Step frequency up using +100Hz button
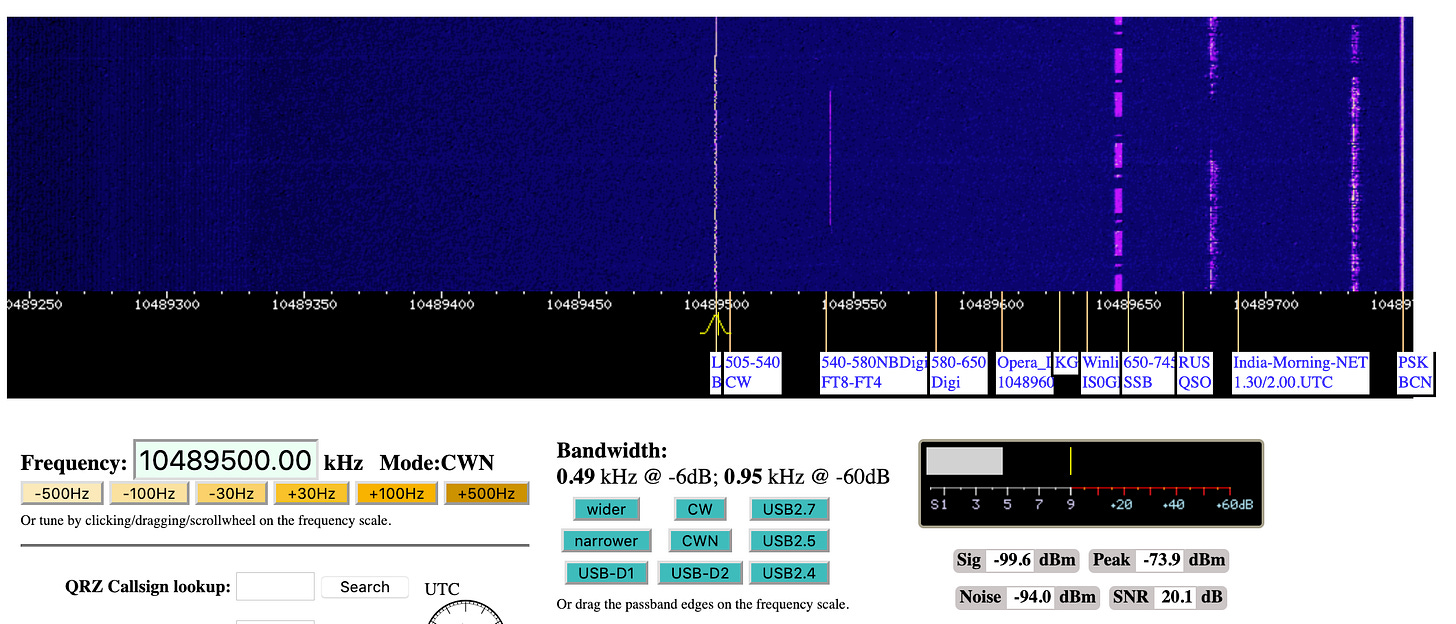1456x624 pixels. tap(396, 493)
